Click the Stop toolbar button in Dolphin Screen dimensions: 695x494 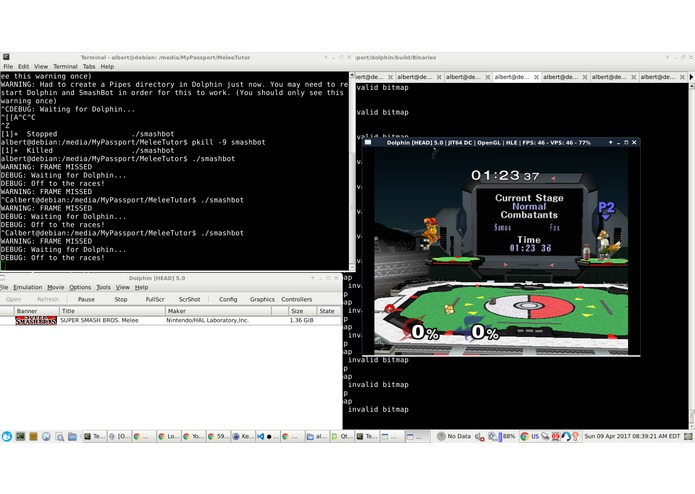coord(121,300)
